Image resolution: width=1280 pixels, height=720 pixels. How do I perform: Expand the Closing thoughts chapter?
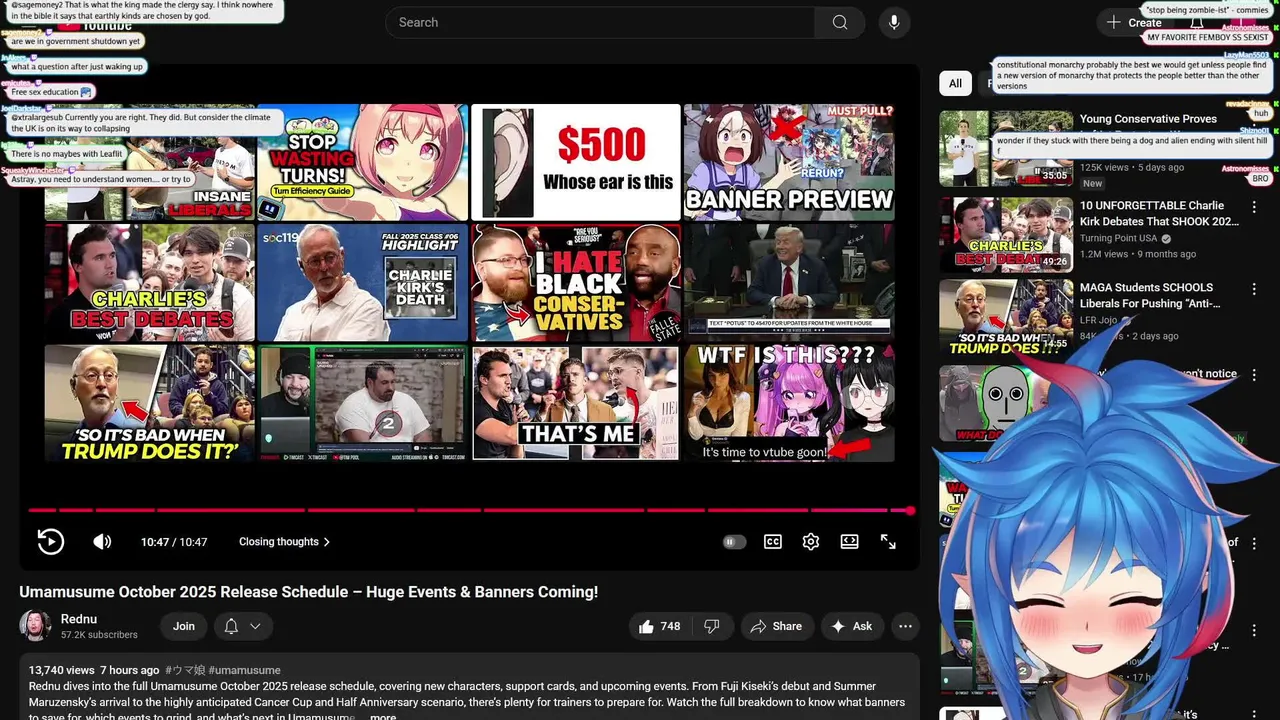284,542
